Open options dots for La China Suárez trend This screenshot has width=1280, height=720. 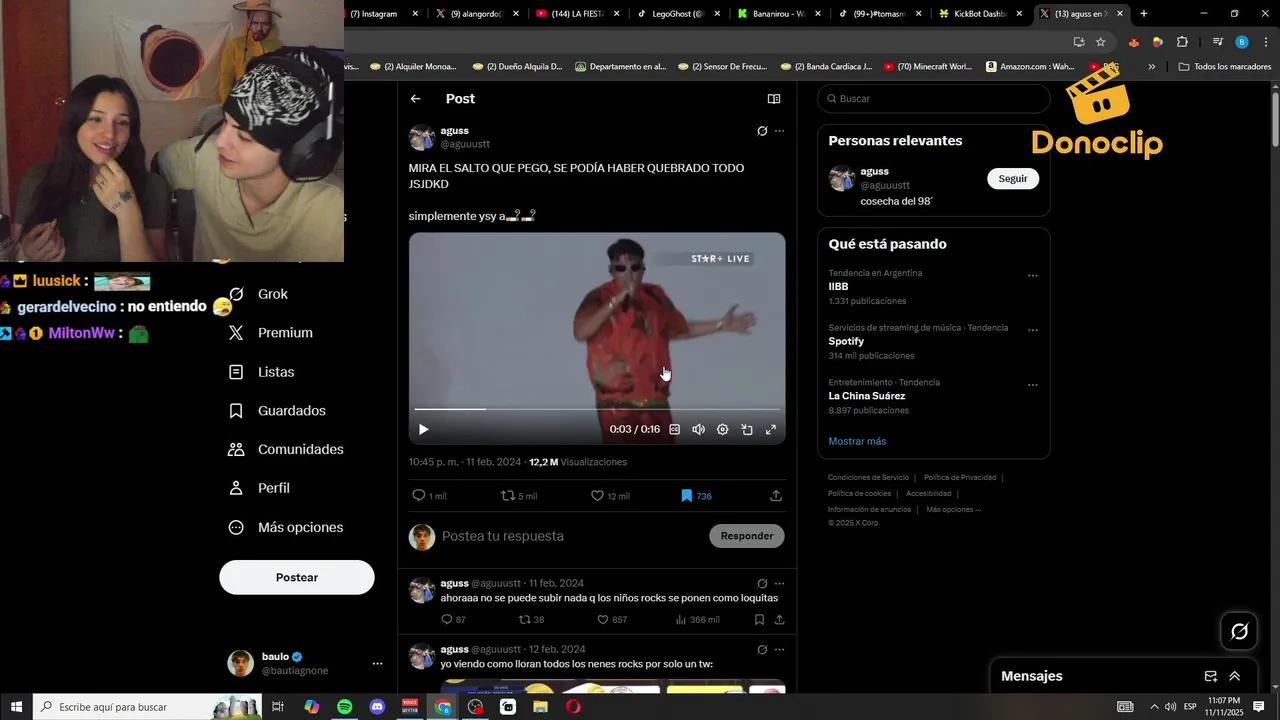1033,385
